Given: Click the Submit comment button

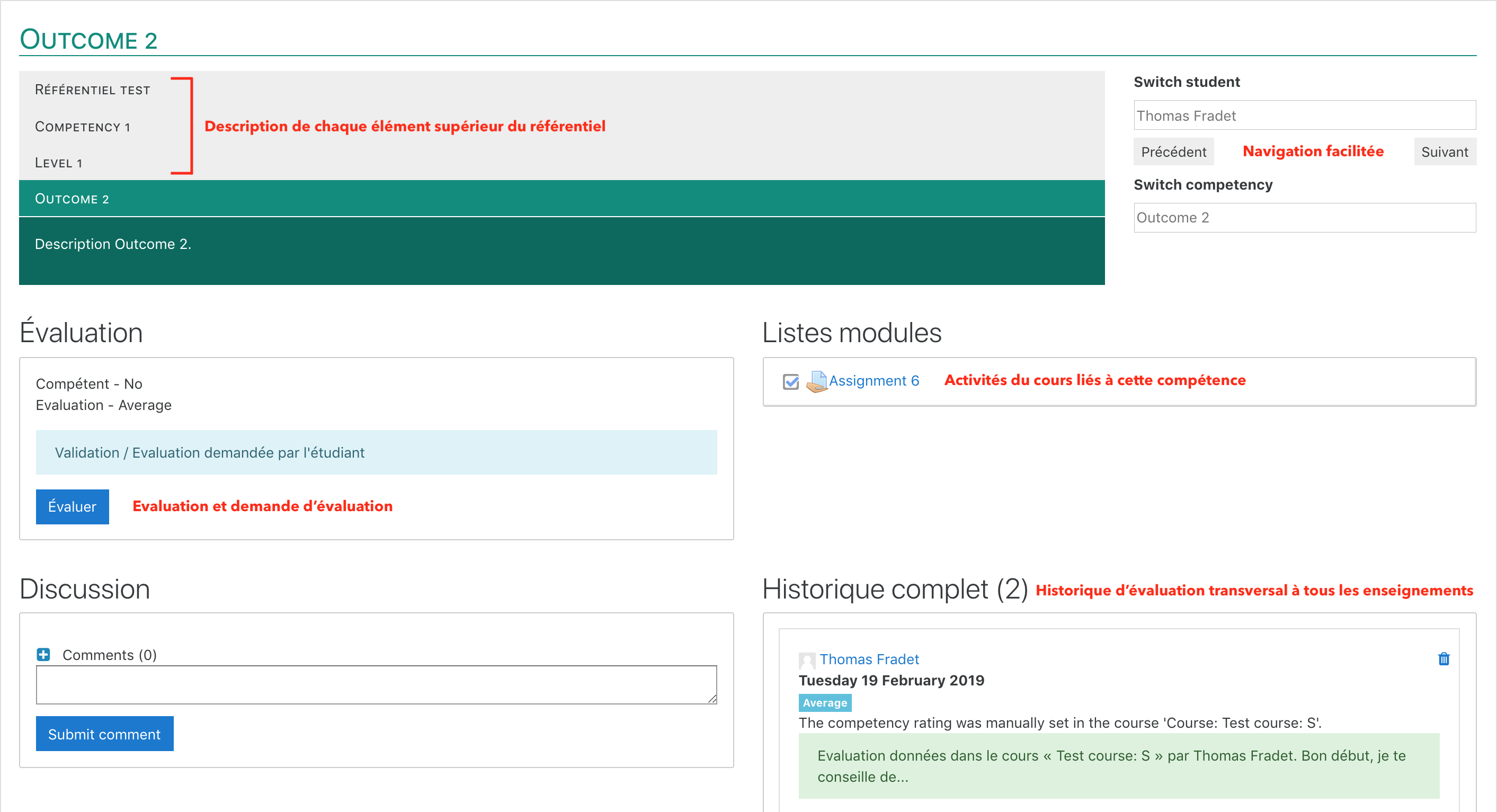Looking at the screenshot, I should pyautogui.click(x=104, y=734).
